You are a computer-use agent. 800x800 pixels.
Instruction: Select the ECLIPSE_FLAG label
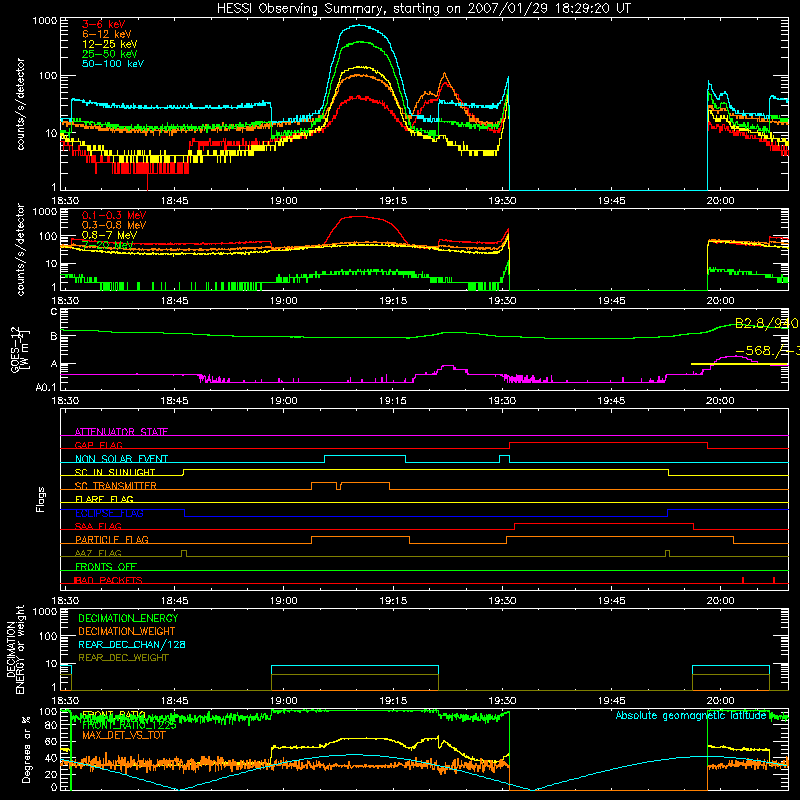[x=109, y=513]
